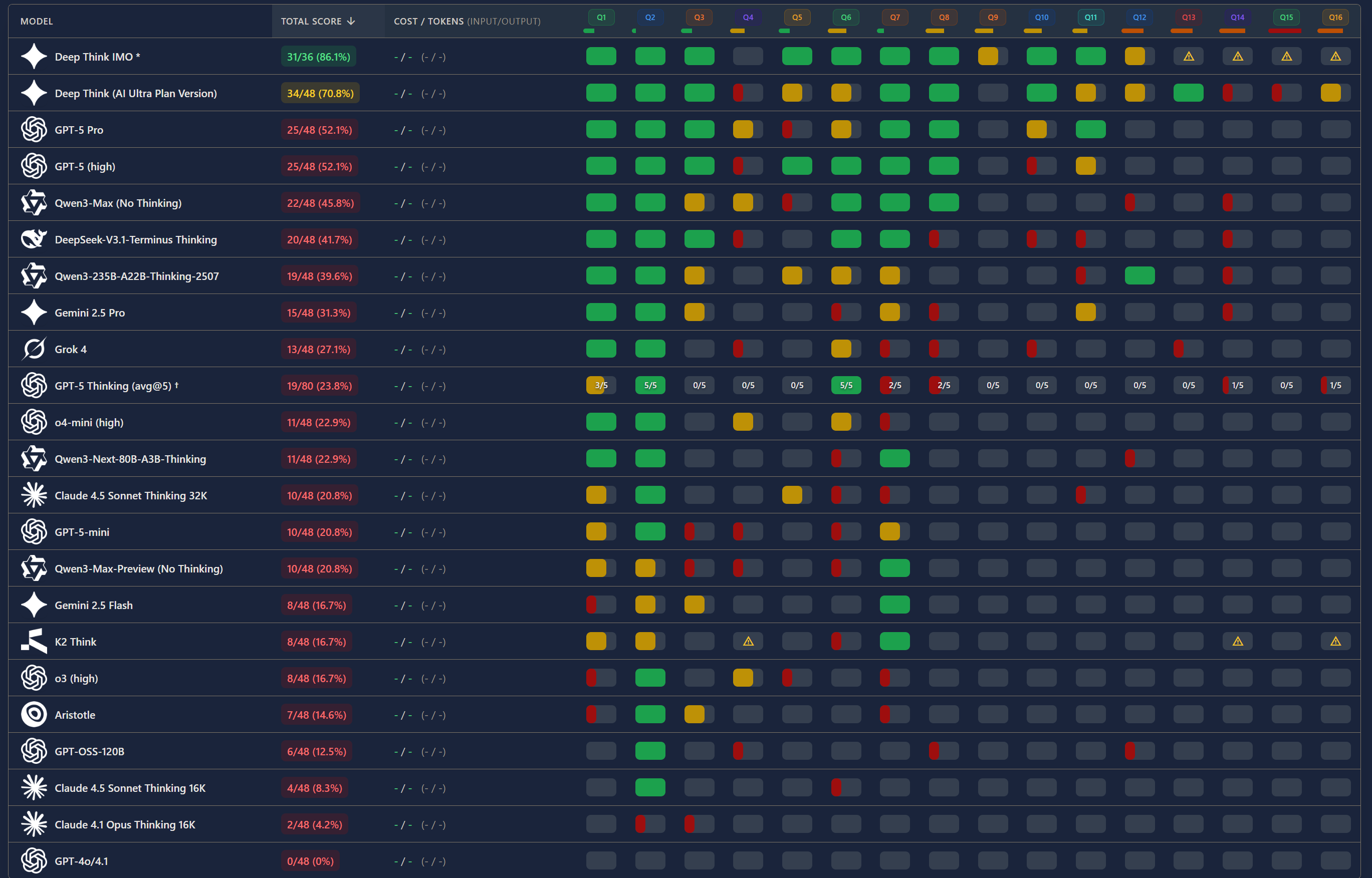
Task: Select the Q16 question header badge
Action: (x=1335, y=17)
